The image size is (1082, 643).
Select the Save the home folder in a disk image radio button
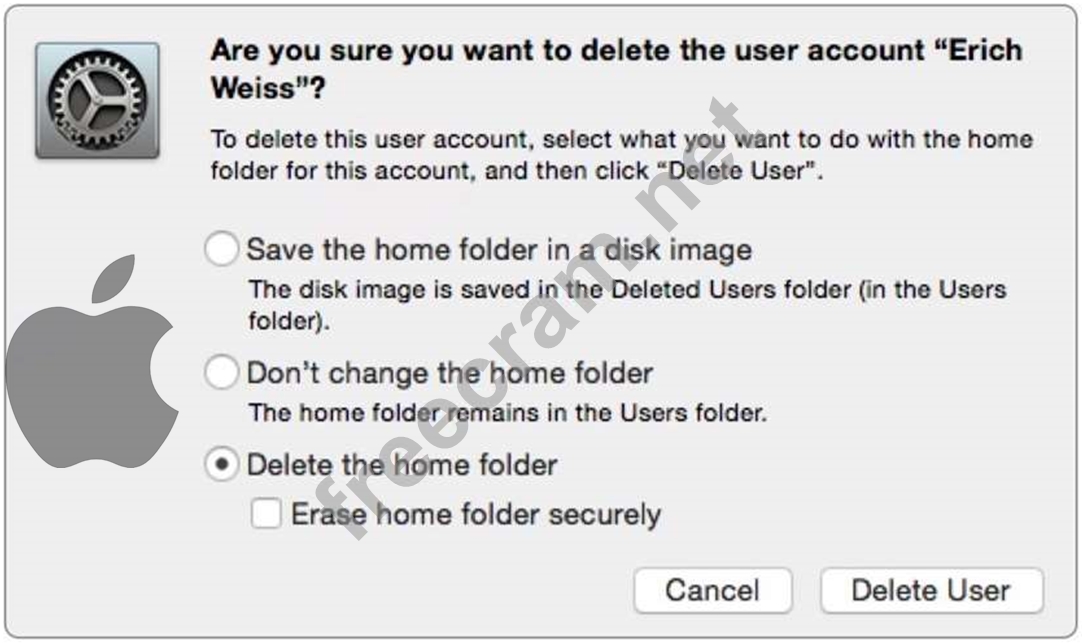point(222,249)
